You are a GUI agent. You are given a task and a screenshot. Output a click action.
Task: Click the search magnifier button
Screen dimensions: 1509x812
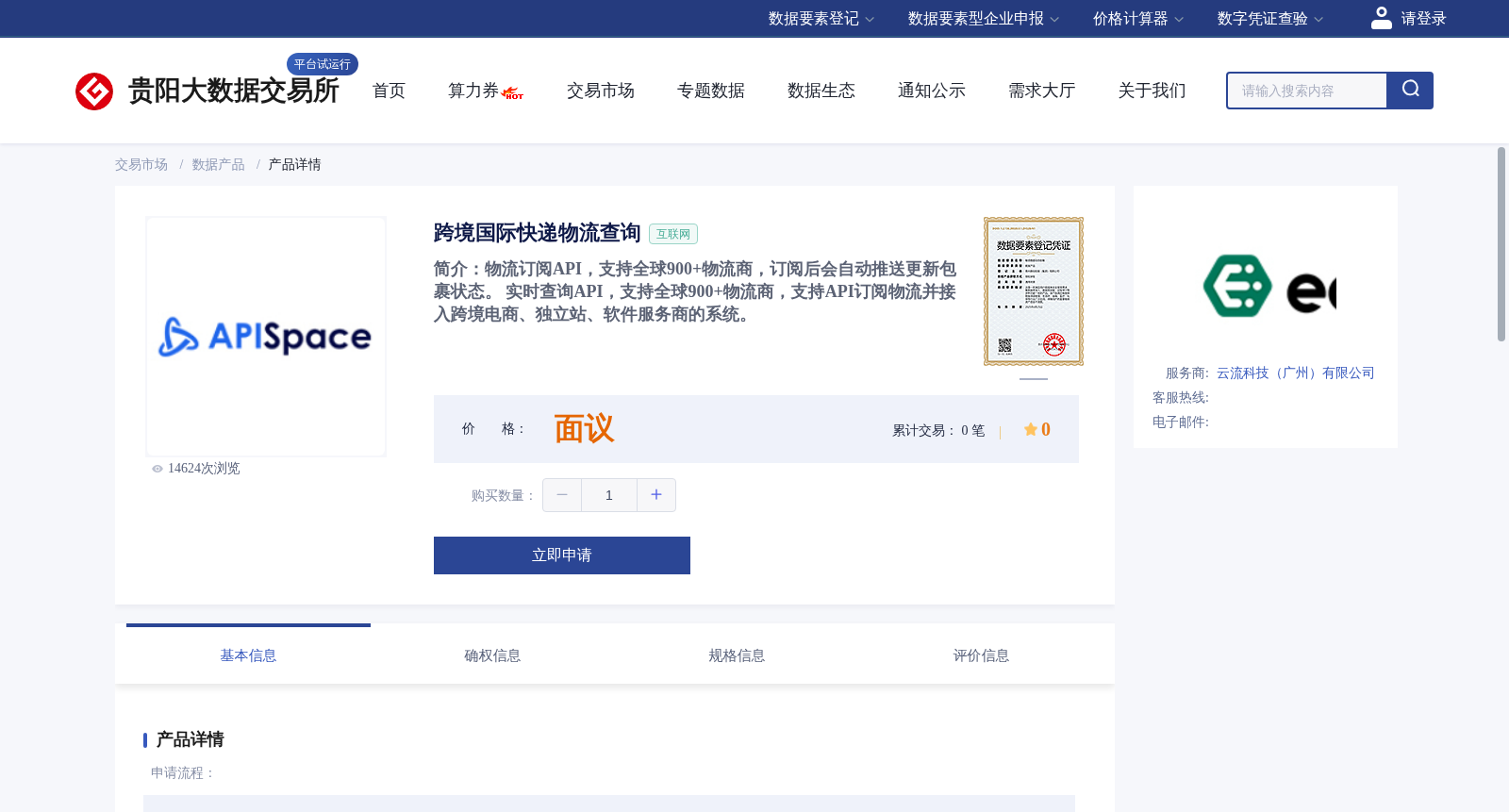(x=1410, y=91)
